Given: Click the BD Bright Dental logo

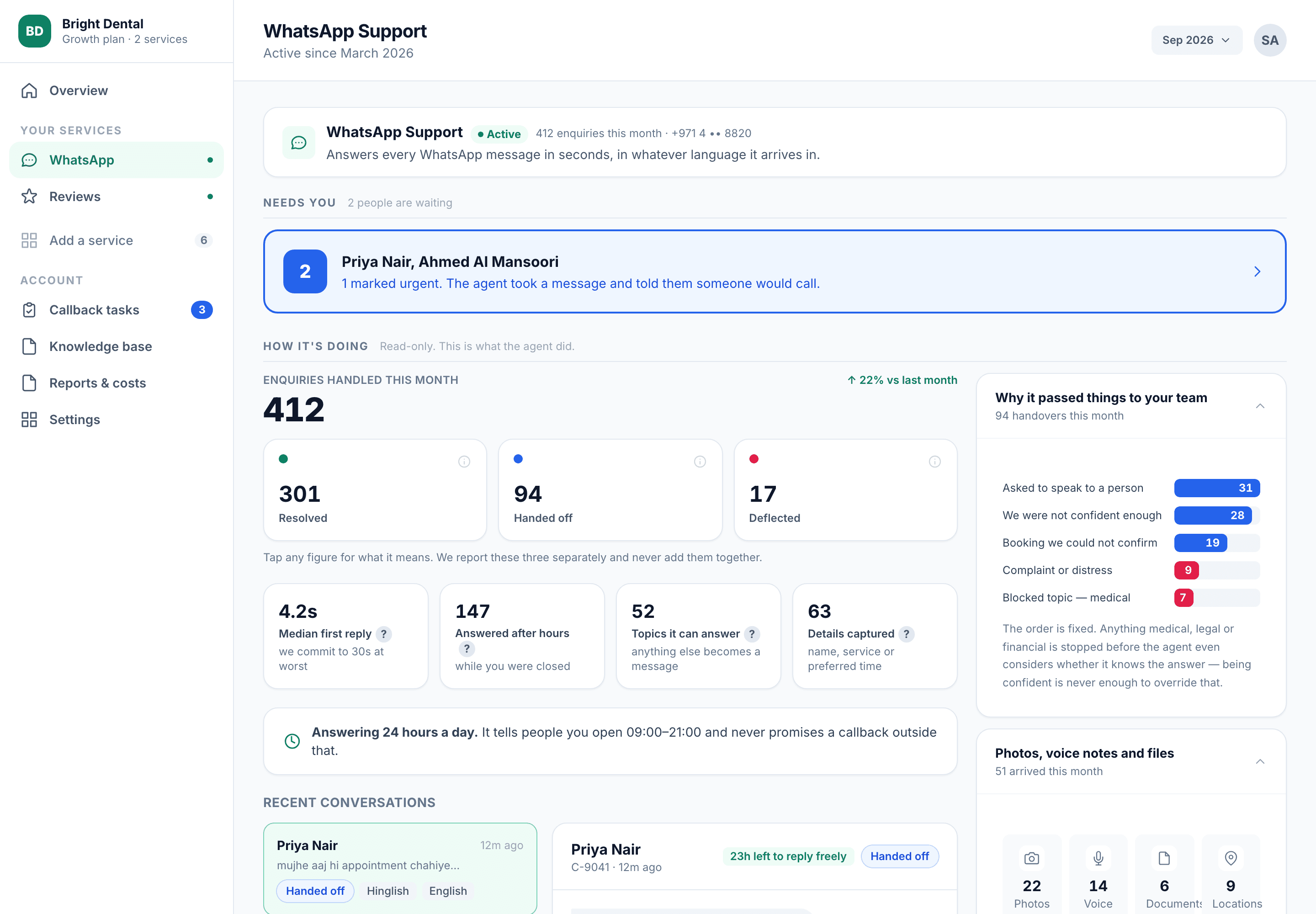Looking at the screenshot, I should (x=34, y=31).
